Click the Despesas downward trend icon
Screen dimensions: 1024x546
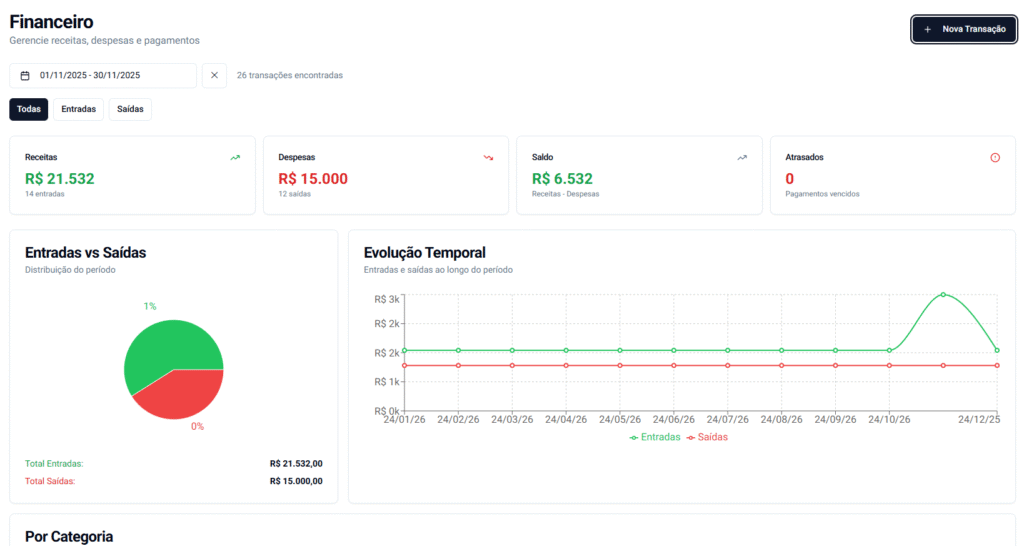pos(489,157)
